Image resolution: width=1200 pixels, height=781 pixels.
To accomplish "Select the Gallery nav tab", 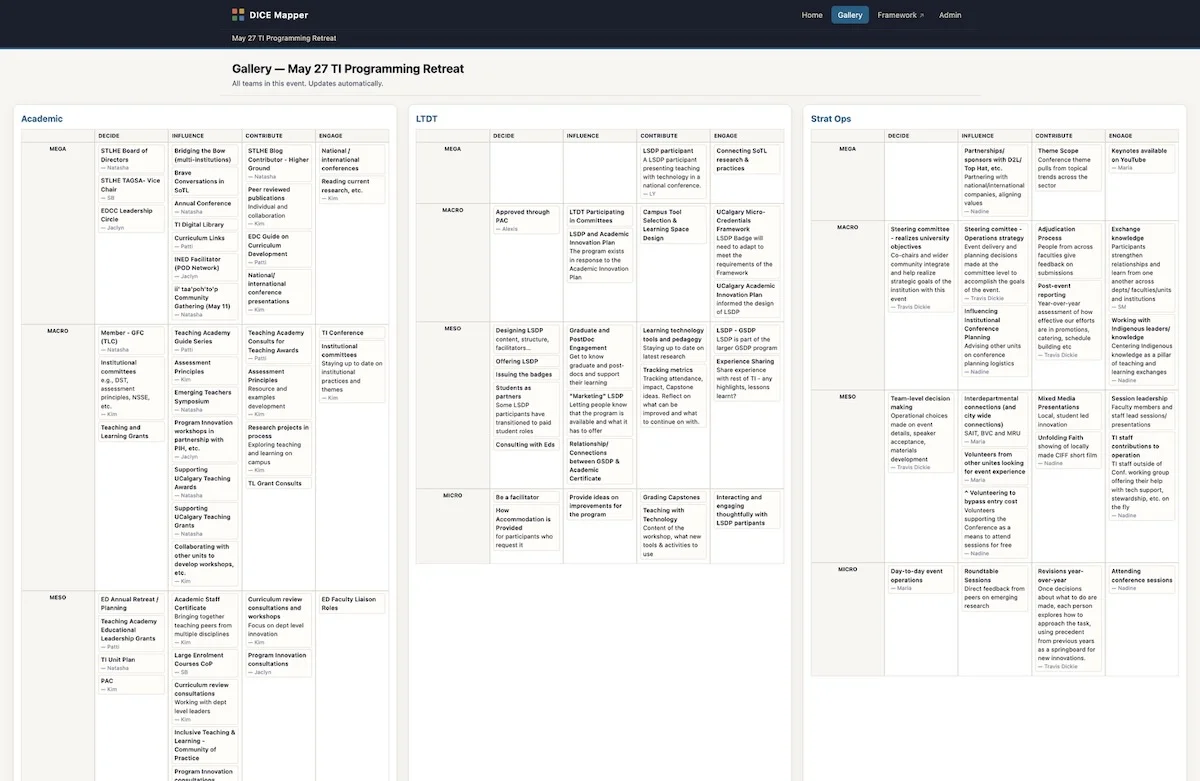I will (850, 15).
